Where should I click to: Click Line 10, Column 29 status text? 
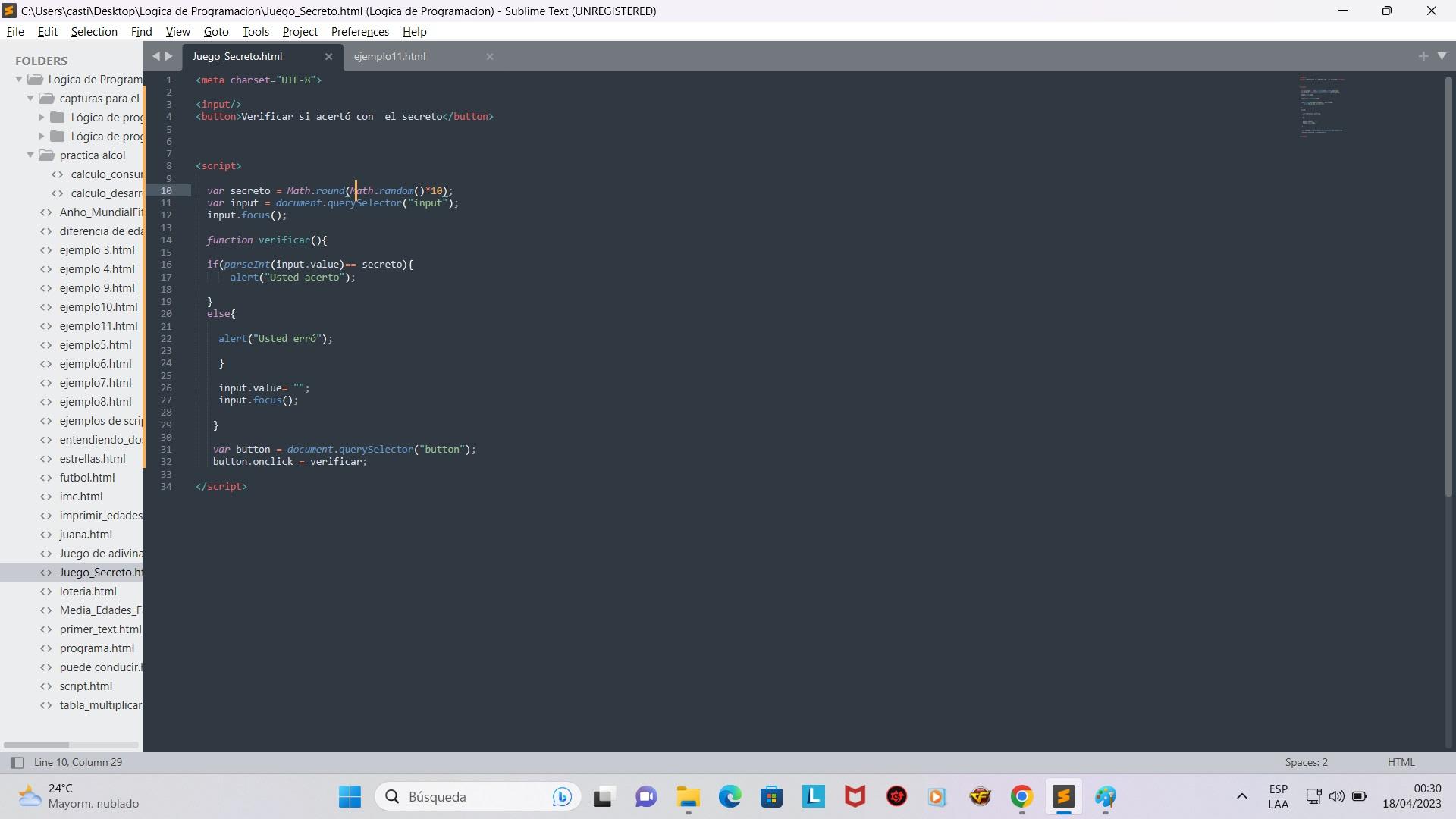(x=78, y=762)
